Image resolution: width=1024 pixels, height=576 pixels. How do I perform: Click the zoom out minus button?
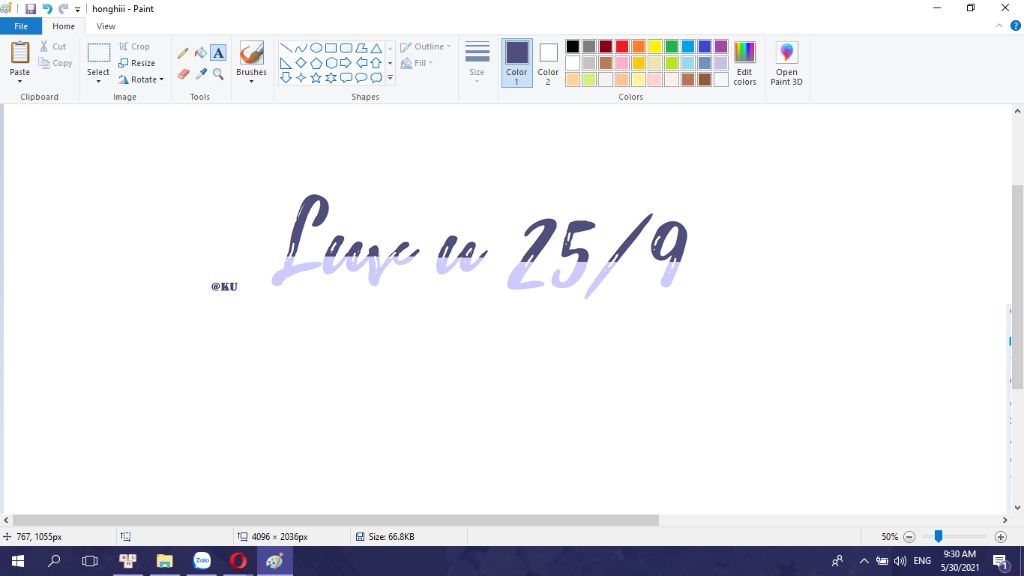(908, 537)
